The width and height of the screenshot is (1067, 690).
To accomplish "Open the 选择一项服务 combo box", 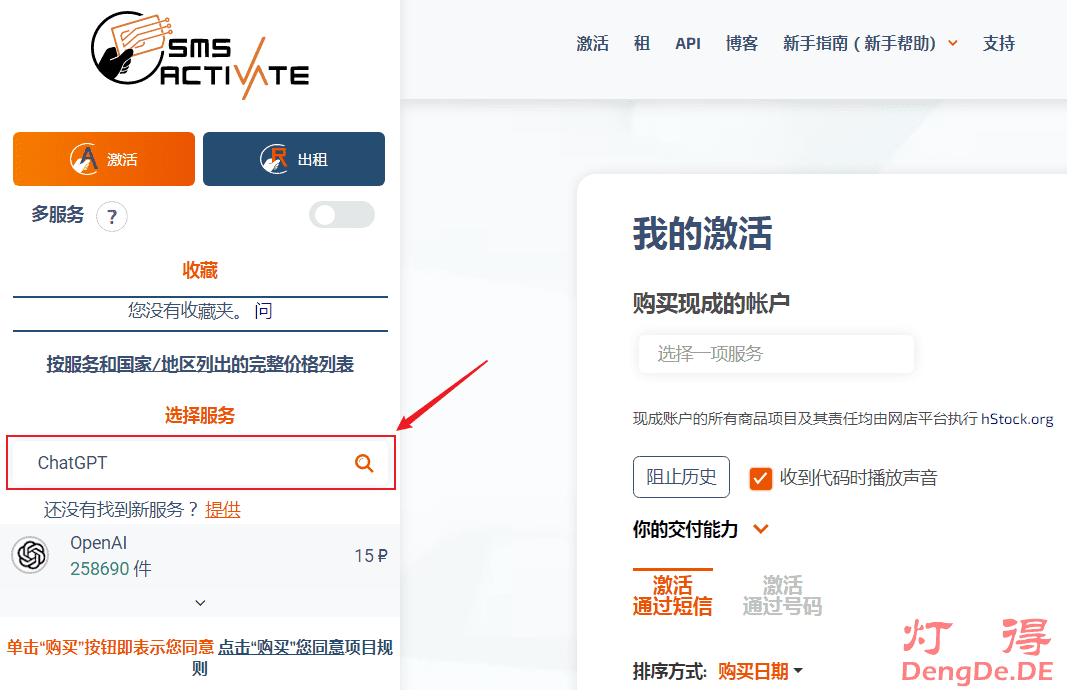I will tap(775, 354).
